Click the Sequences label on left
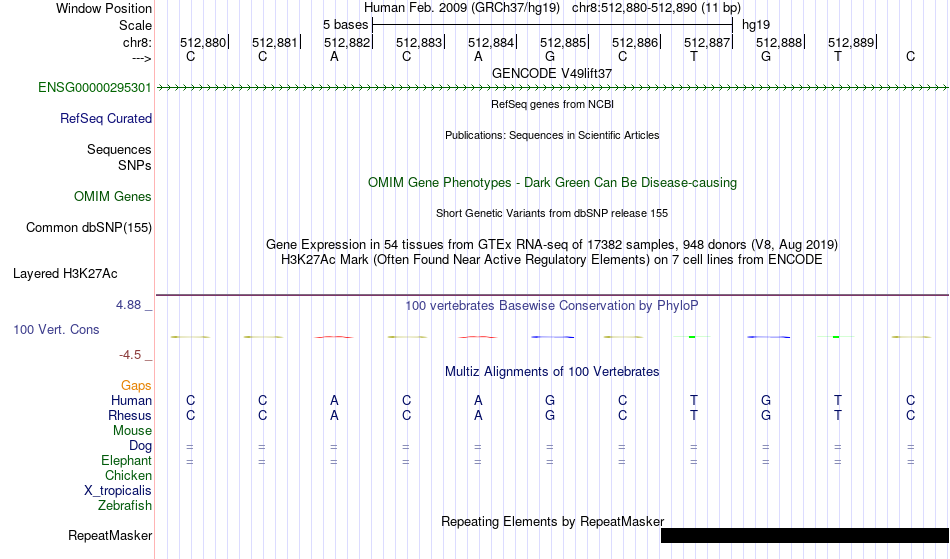Image resolution: width=950 pixels, height=559 pixels. (119, 150)
